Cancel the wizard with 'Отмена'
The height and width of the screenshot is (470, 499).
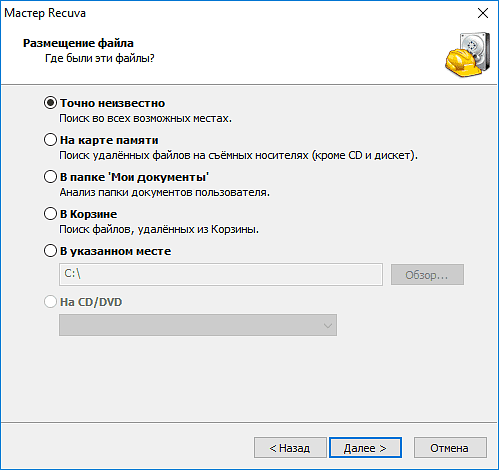point(450,448)
